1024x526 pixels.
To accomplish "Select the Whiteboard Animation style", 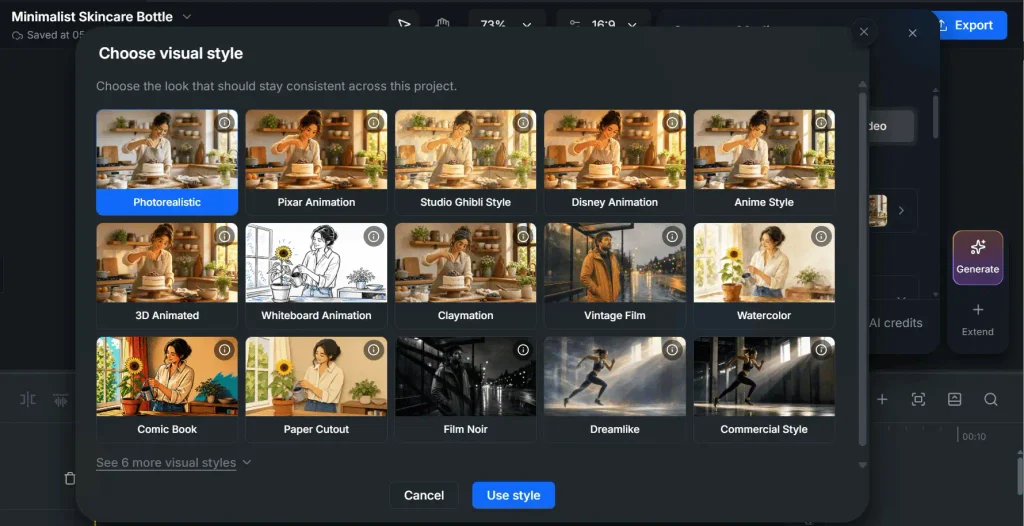I will (x=316, y=276).
